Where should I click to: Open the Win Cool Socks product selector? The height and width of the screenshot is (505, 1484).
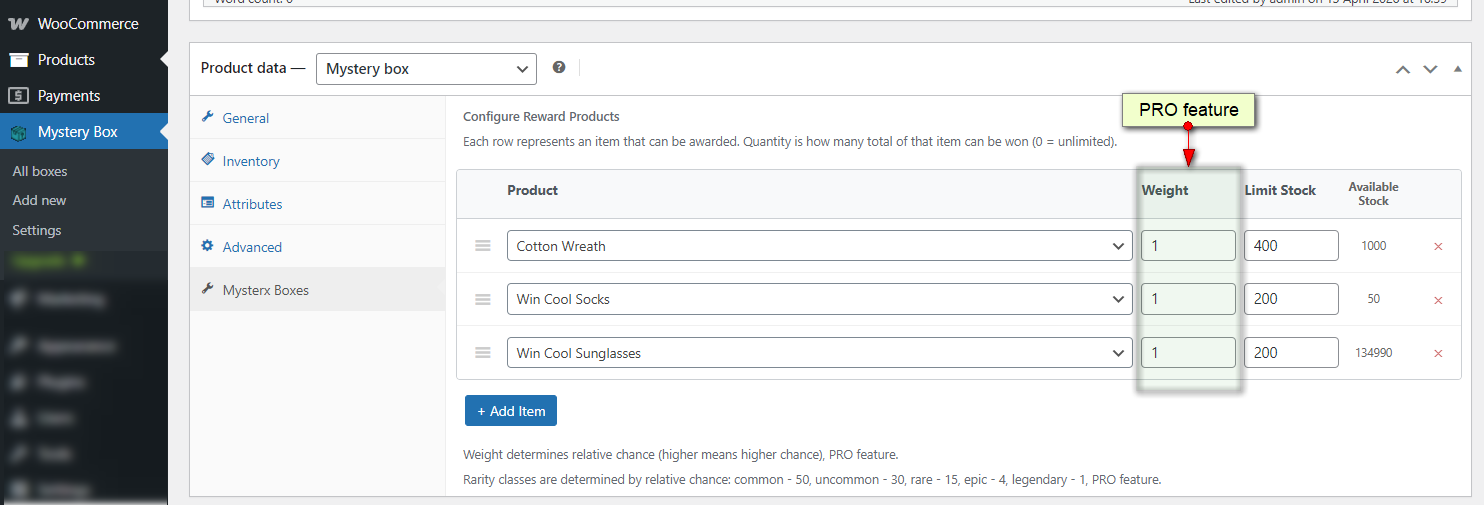click(820, 299)
